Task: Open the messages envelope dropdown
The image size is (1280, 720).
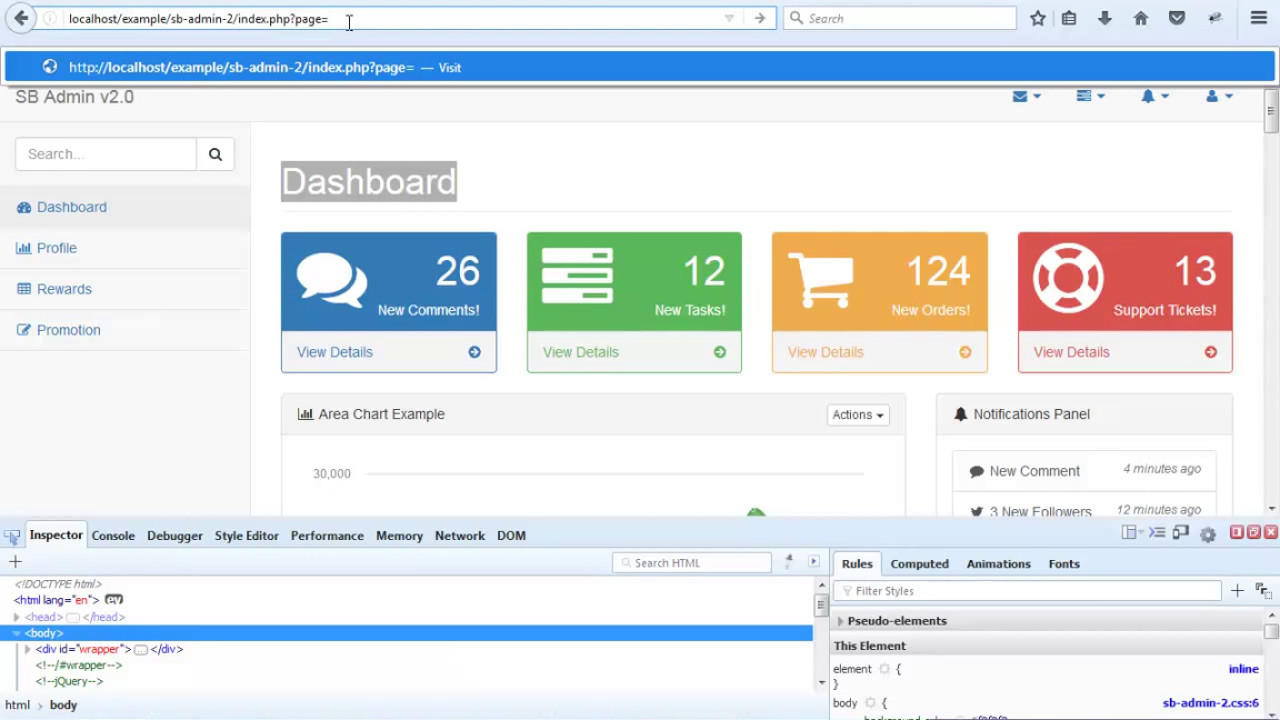Action: (x=1026, y=96)
